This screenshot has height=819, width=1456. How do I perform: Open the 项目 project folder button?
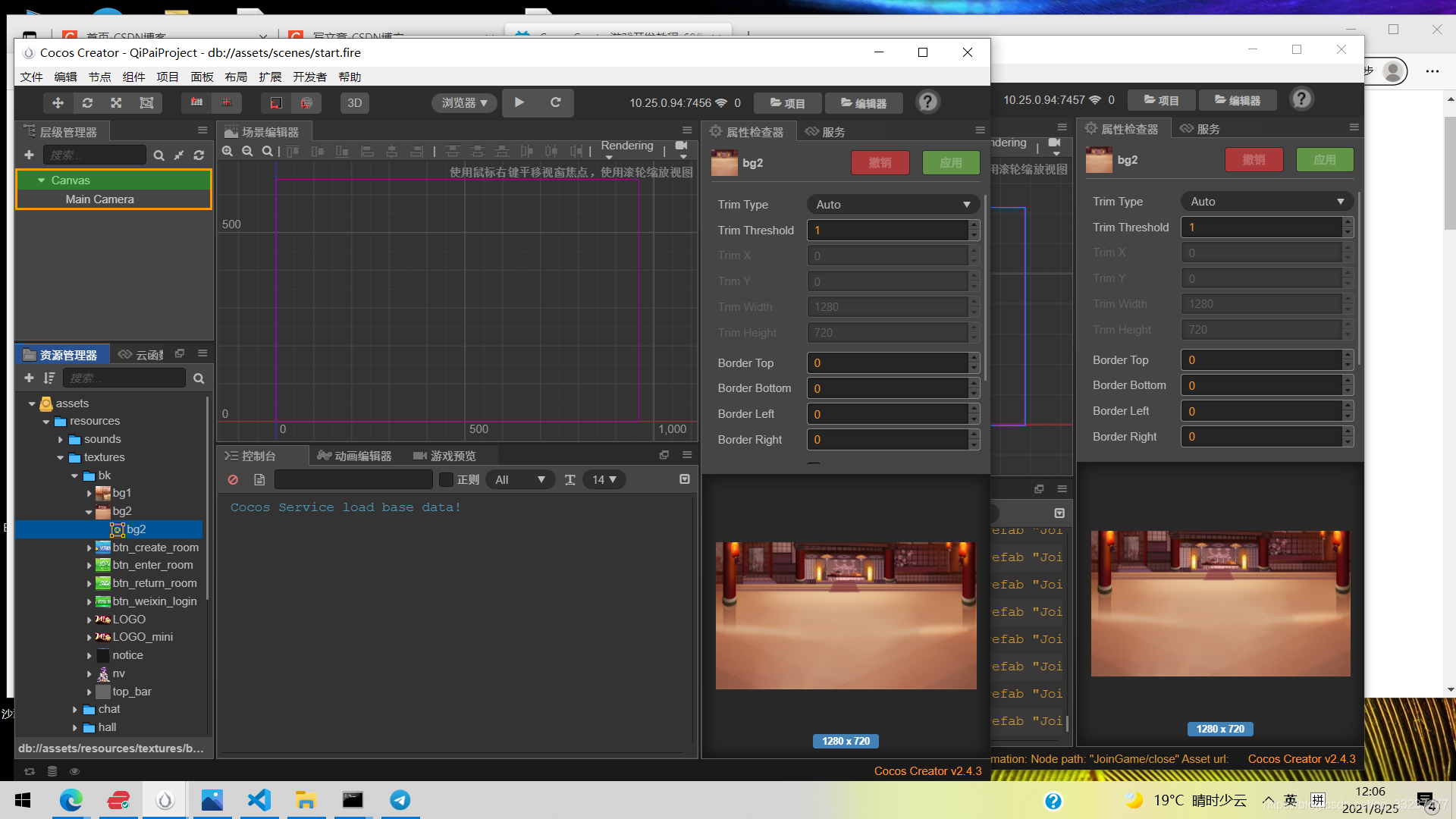(787, 103)
